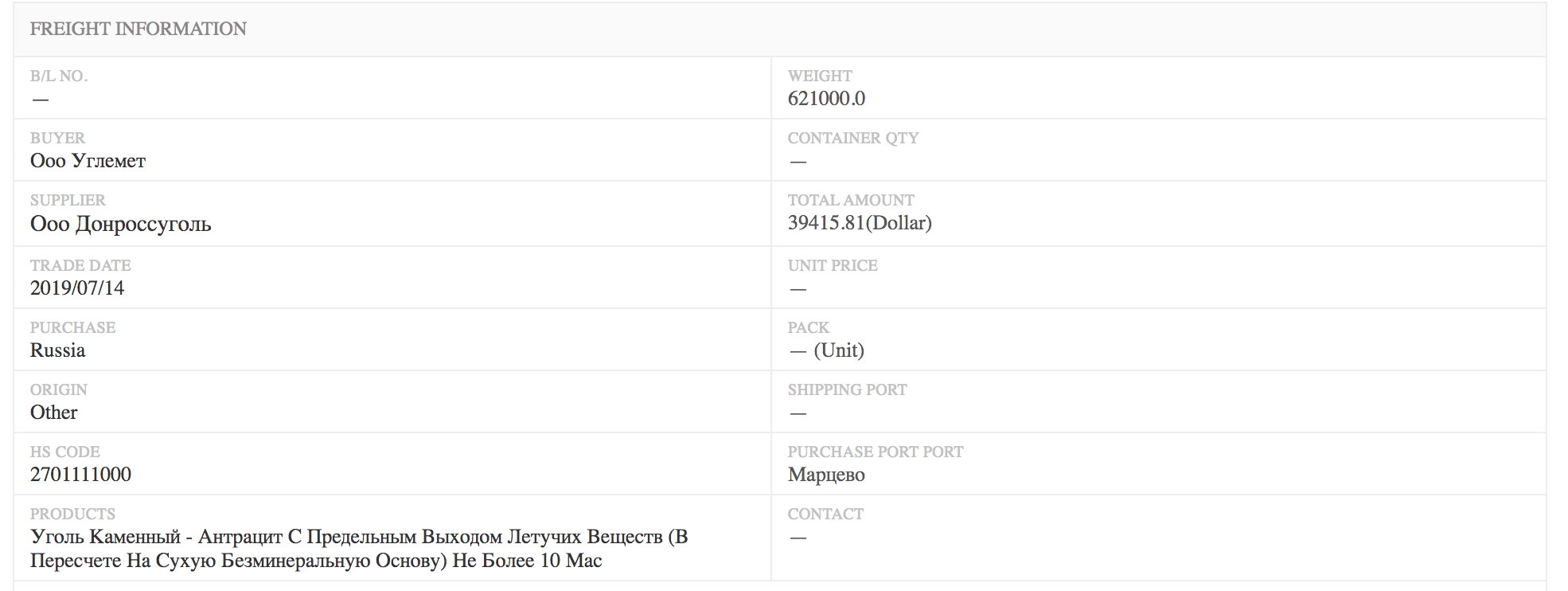Image resolution: width=1568 pixels, height=591 pixels.
Task: Click the UNIT PRICE label
Action: 833,265
